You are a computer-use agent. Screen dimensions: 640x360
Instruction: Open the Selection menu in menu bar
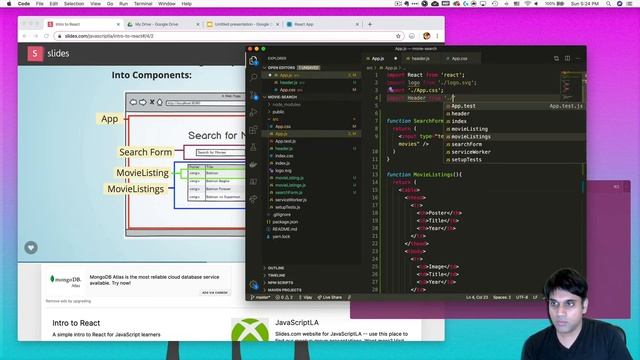coord(74,3)
